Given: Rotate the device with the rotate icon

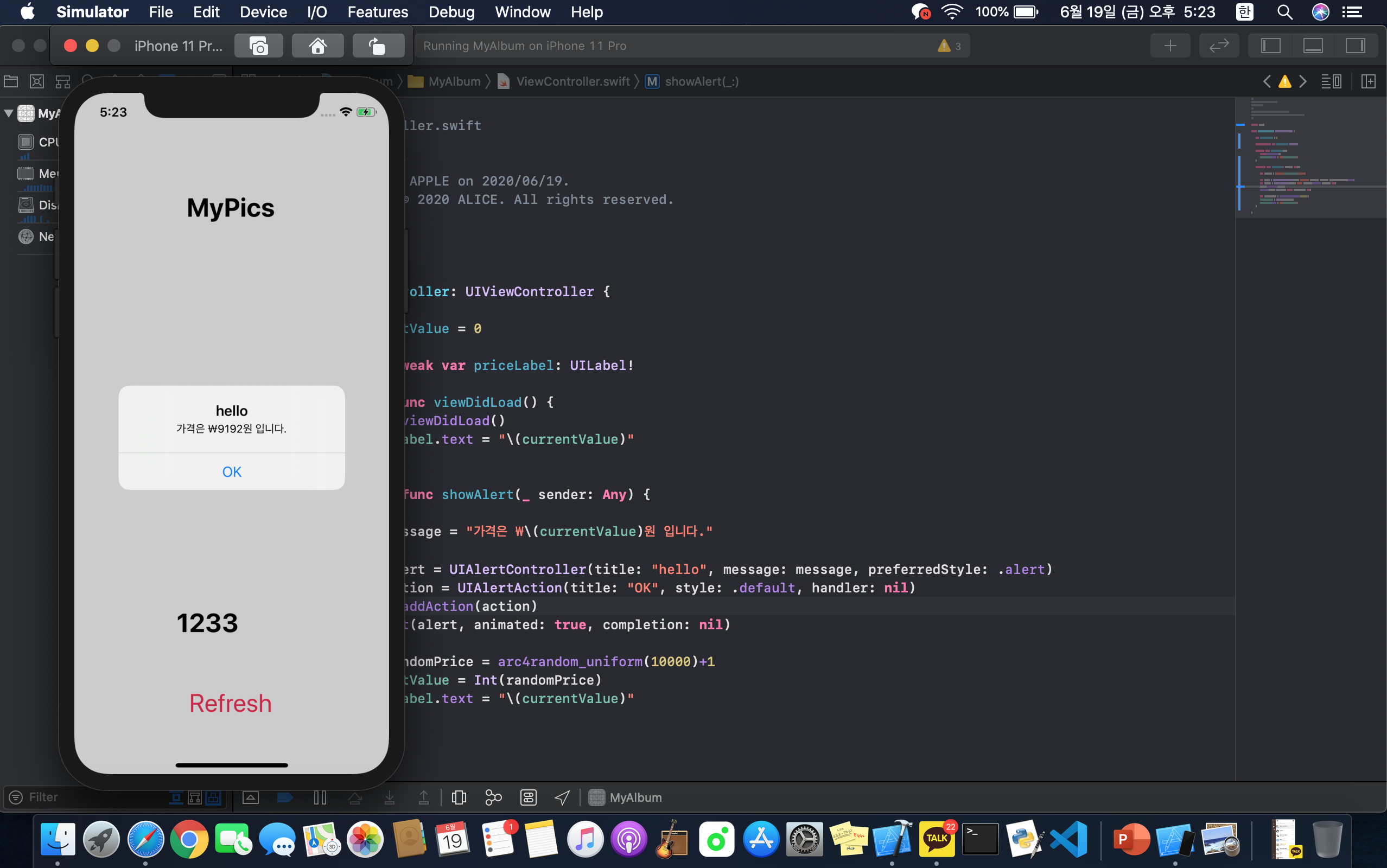Looking at the screenshot, I should [378, 46].
